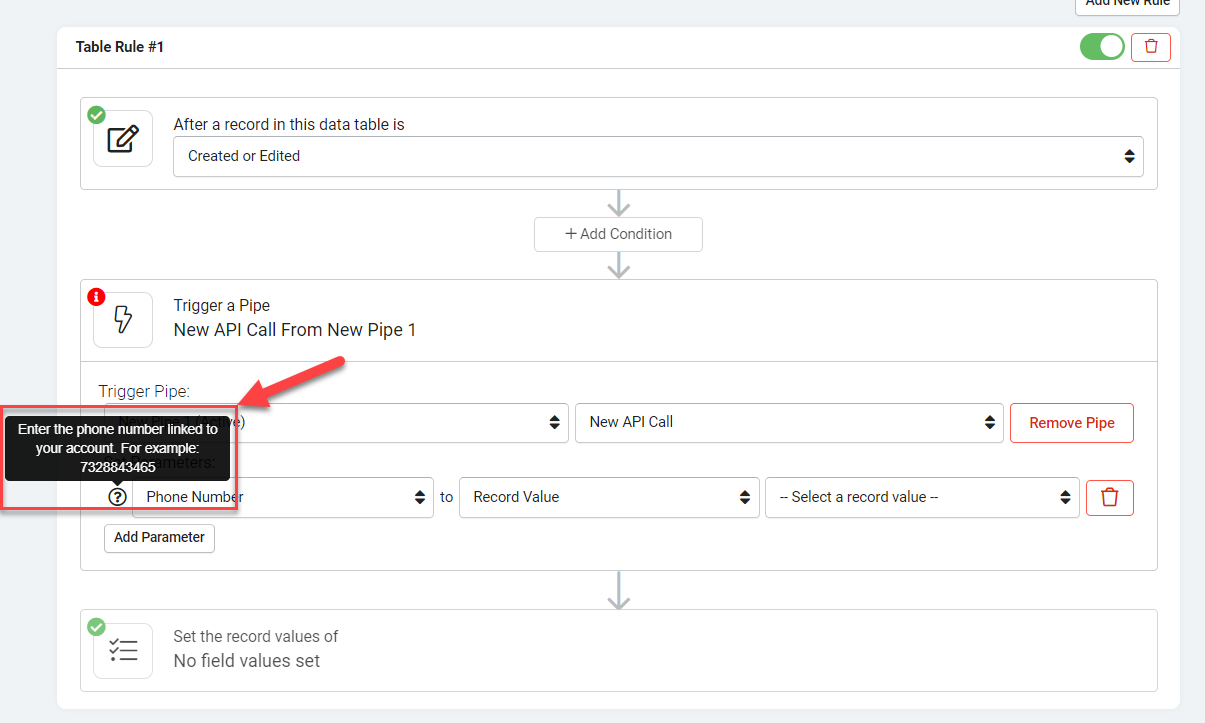Image resolution: width=1205 pixels, height=723 pixels.
Task: Click the lightning bolt Trigger a Pipe icon
Action: (123, 320)
